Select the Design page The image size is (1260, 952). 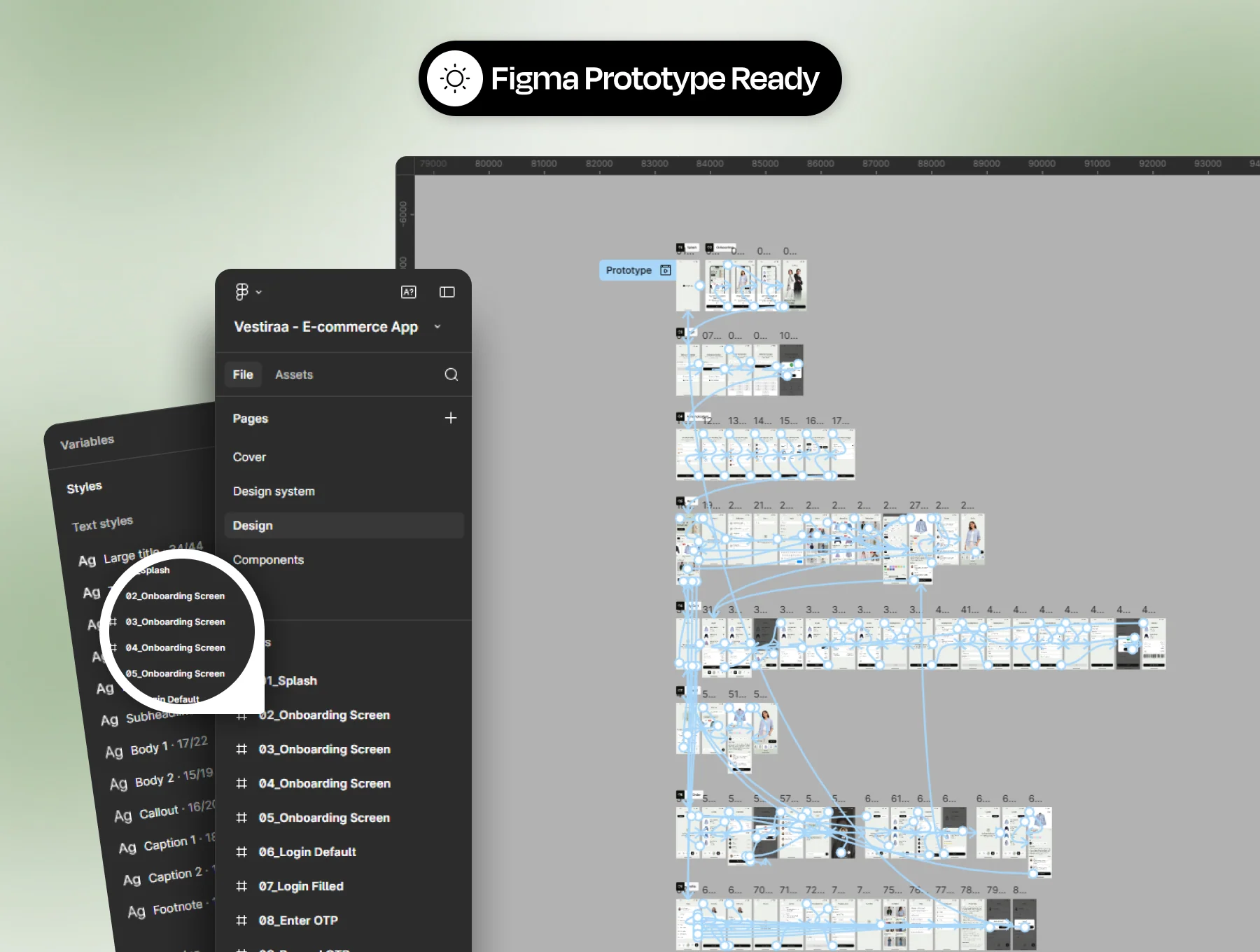[x=344, y=526]
